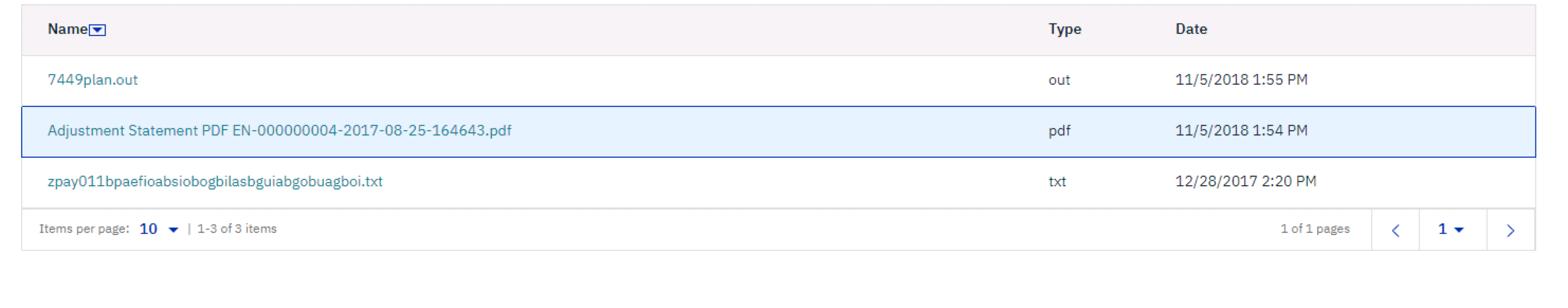Open the zpay011 text file
Screen dimensions: 1568x308
216,181
